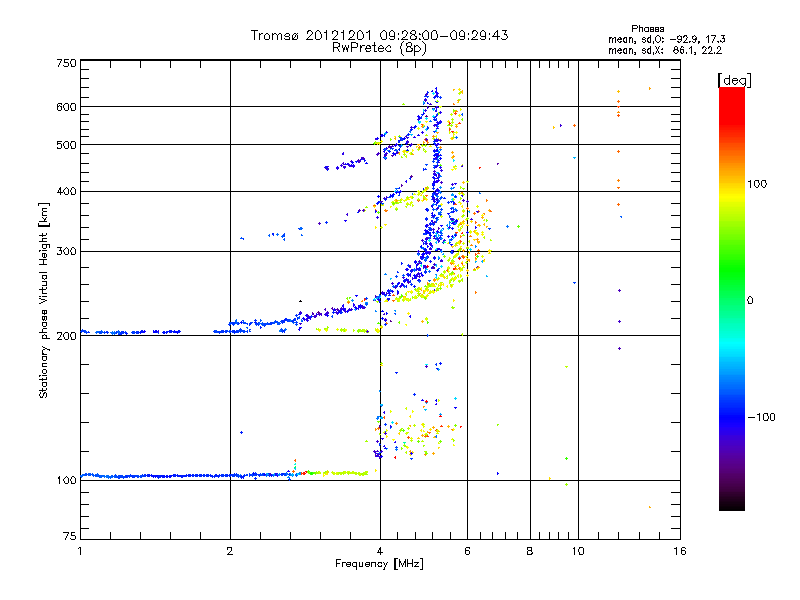Click the colorbar tick label '0'
This screenshot has width=800, height=600.
click(750, 301)
